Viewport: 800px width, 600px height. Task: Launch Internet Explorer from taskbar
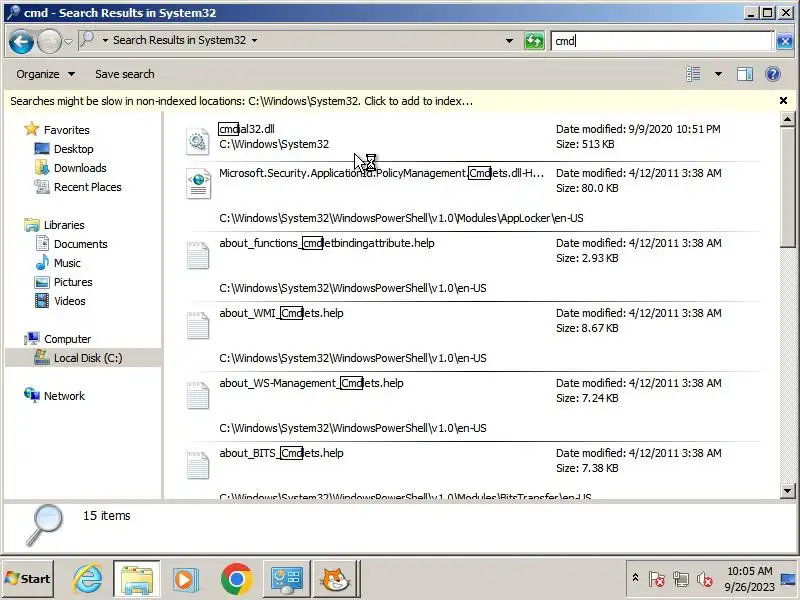pos(87,579)
